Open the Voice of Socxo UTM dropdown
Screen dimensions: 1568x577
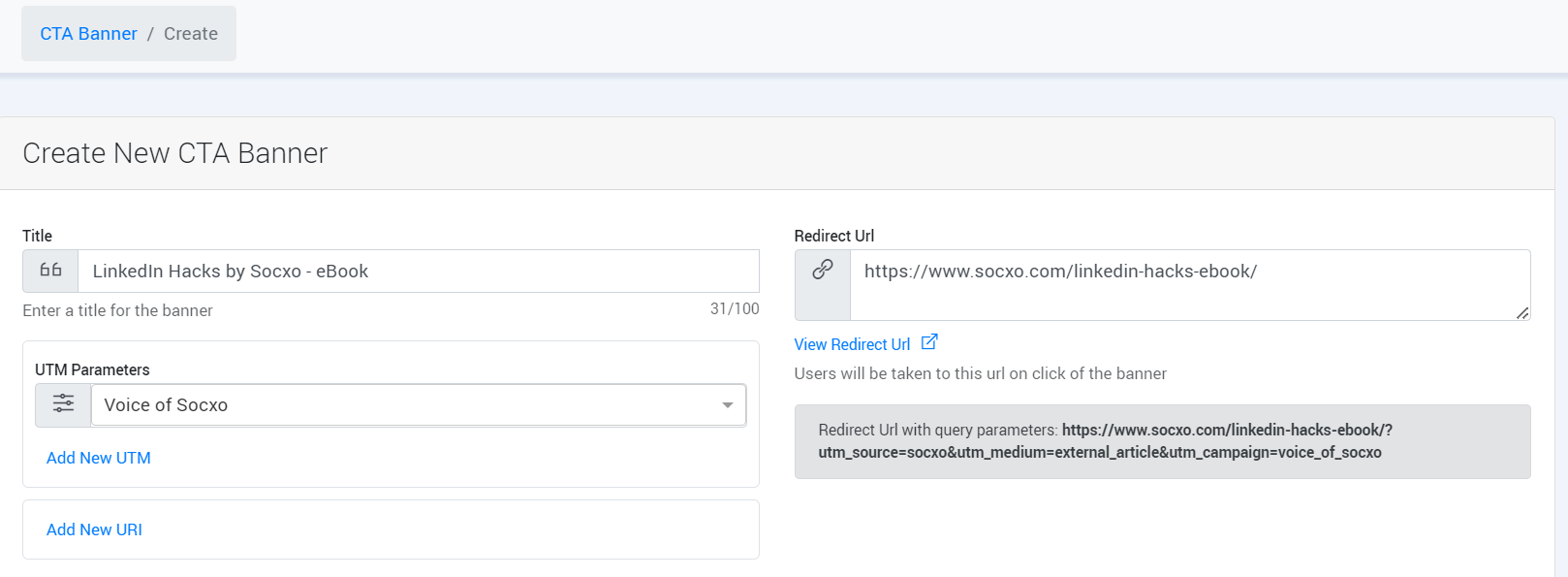pos(419,405)
